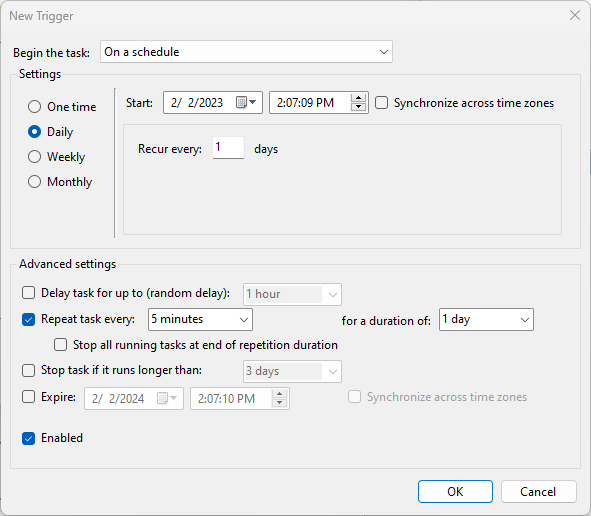Click Cancel to discard the trigger
This screenshot has height=516, width=591.
(x=538, y=492)
